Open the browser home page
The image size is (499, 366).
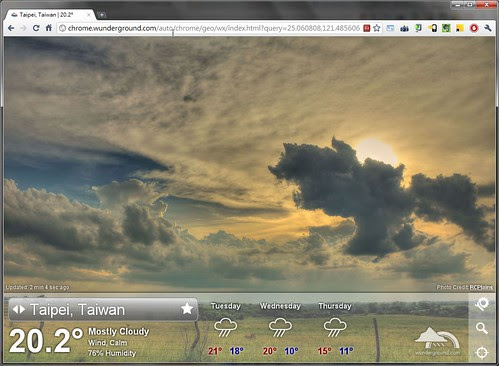(49, 28)
